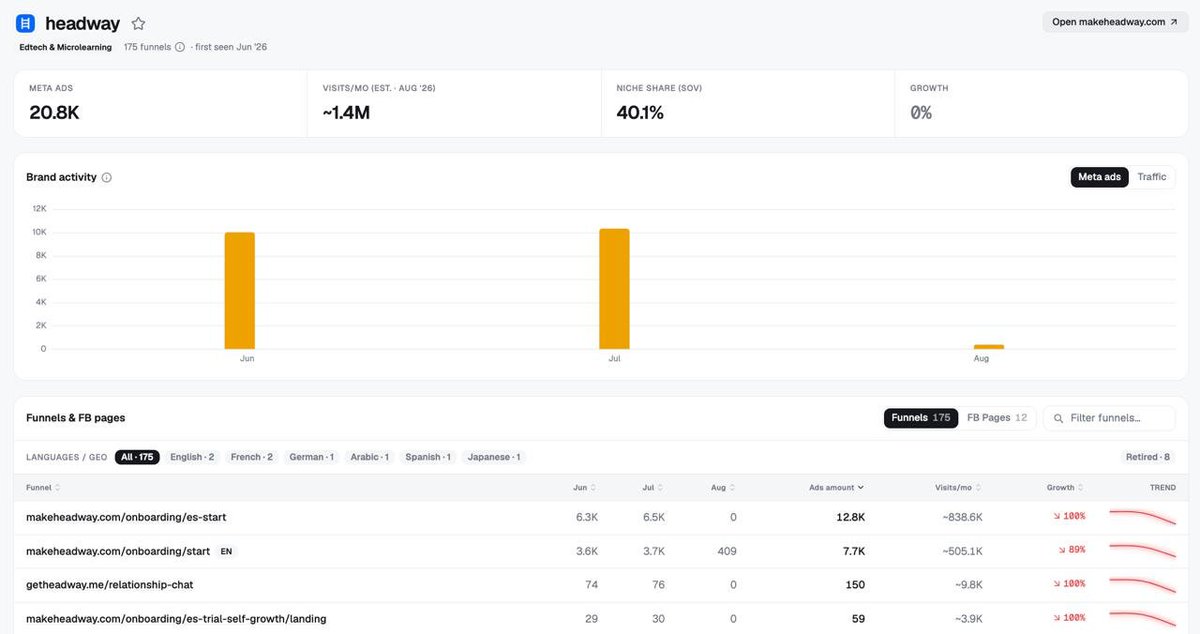The height and width of the screenshot is (634, 1200).
Task: Open getheadway.me/relationship-chat funnel
Action: [x=110, y=584]
